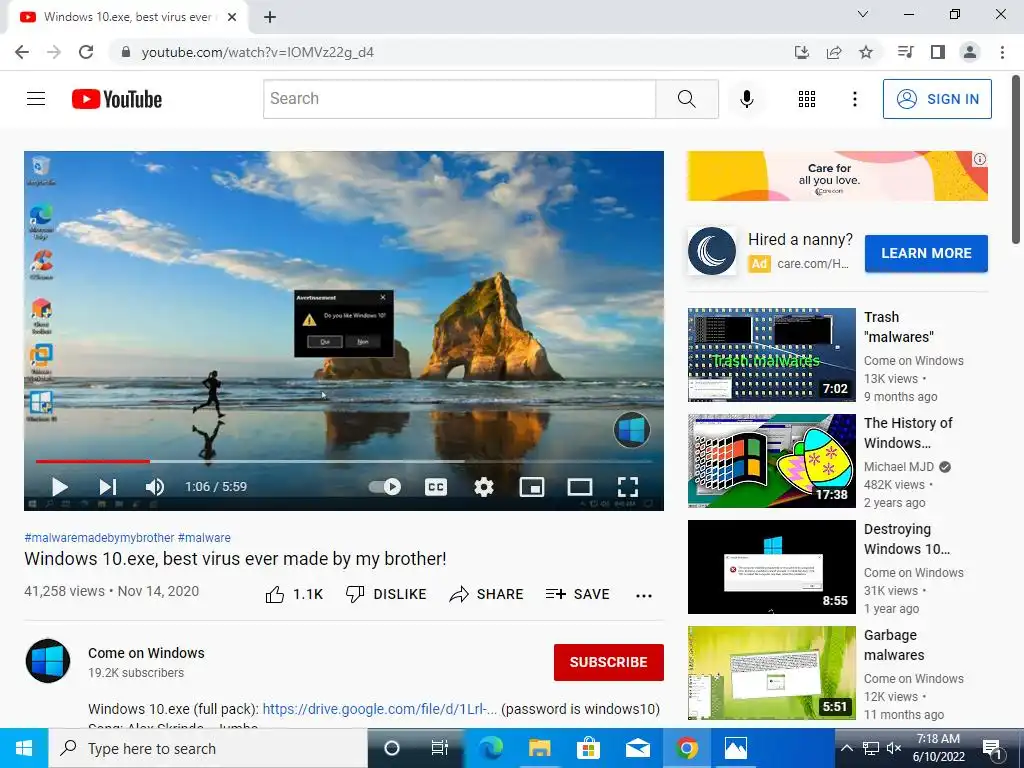Share this video
This screenshot has height=768, width=1024.
(487, 594)
